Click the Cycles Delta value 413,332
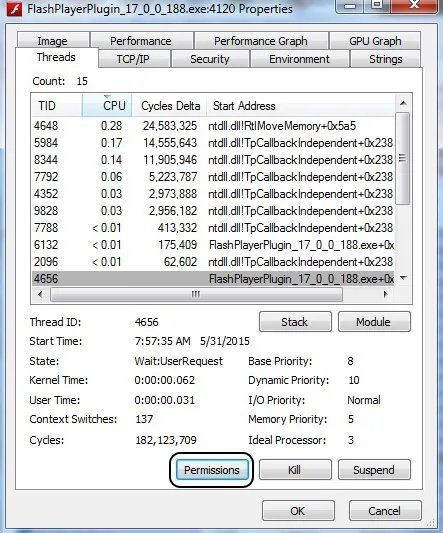Screen dimensions: 443x533 177,228
